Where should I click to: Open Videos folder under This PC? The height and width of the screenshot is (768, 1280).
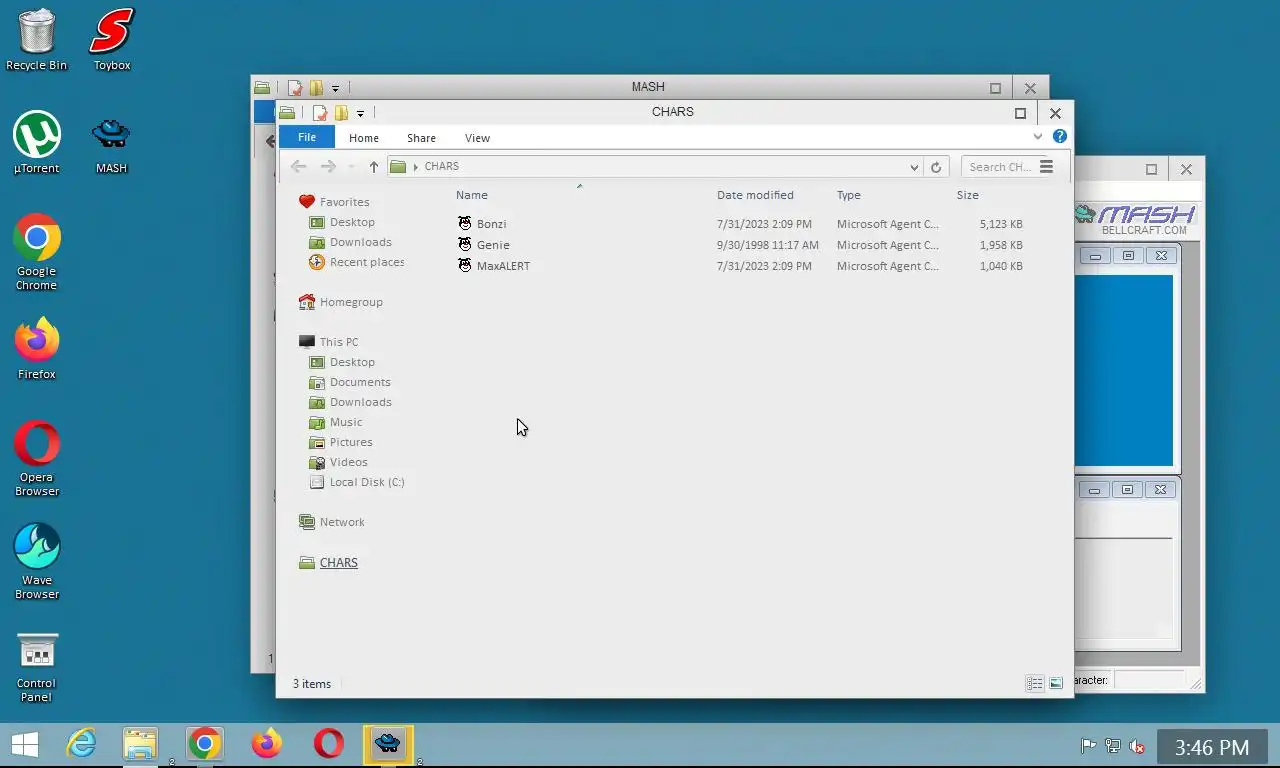pyautogui.click(x=349, y=462)
